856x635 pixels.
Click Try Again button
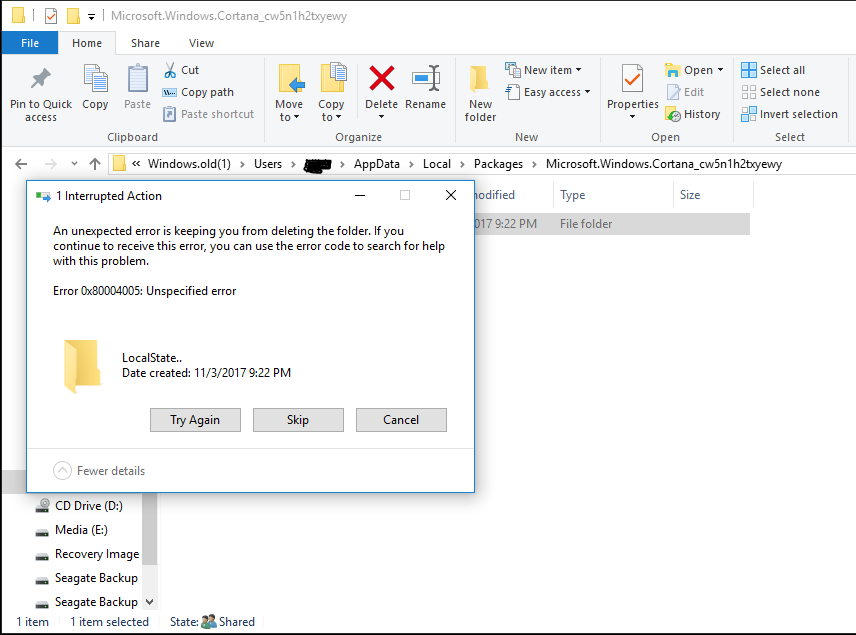click(x=195, y=420)
